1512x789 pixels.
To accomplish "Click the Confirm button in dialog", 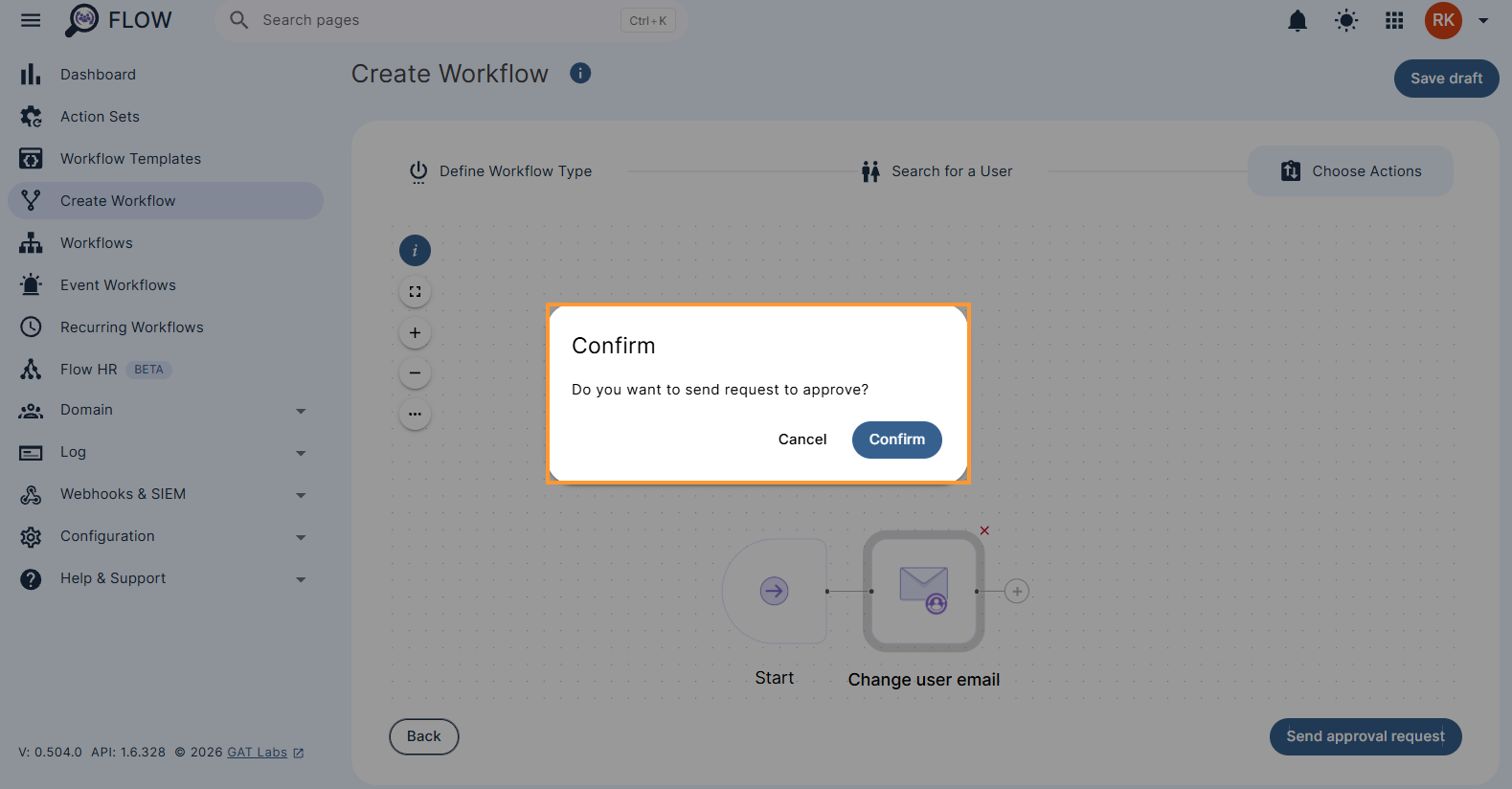I will pos(896,440).
